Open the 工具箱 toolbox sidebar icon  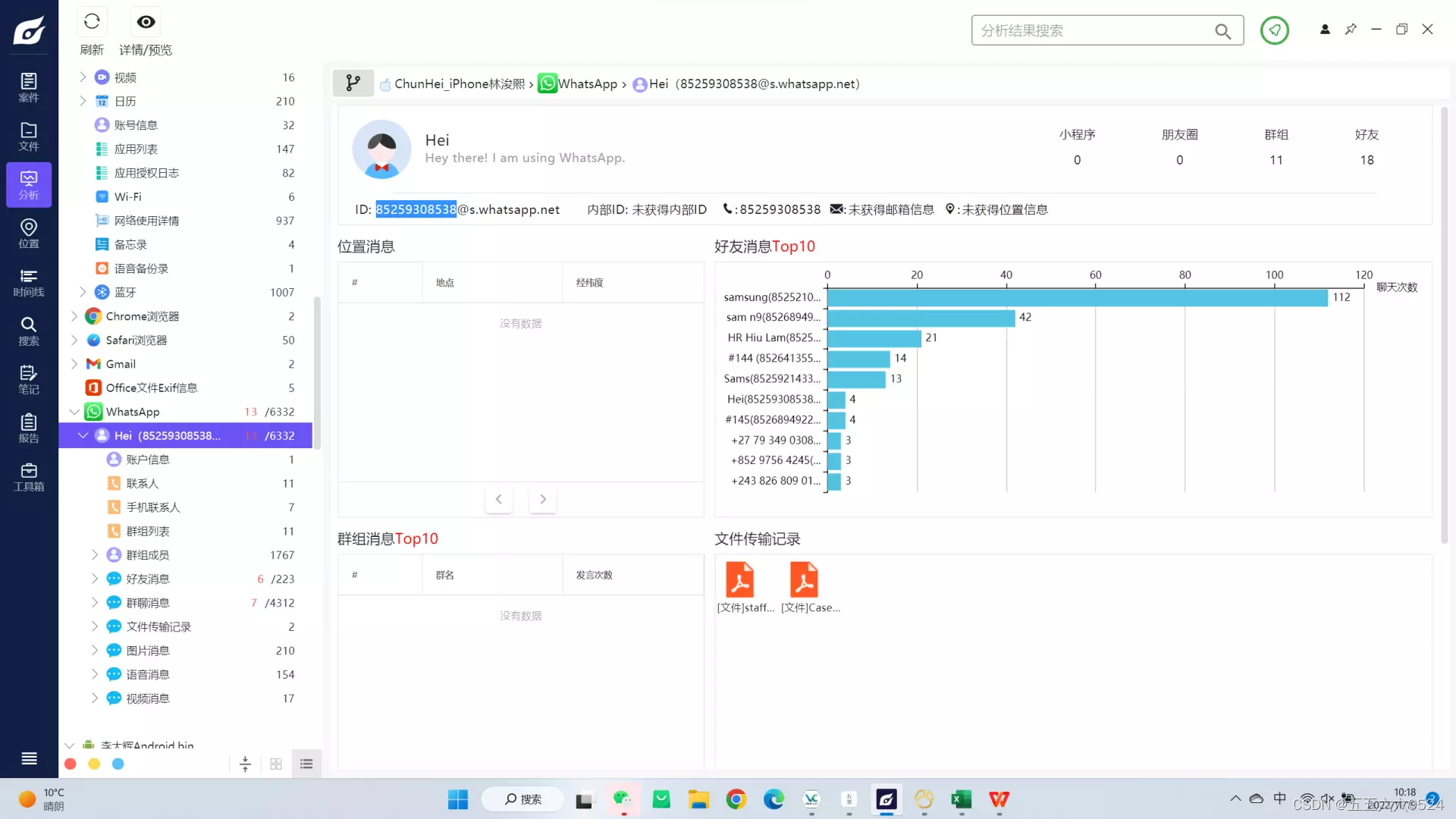click(29, 476)
